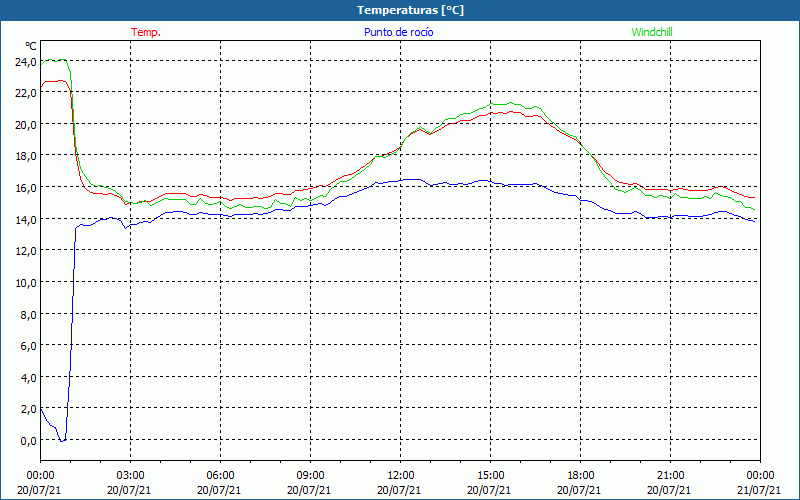This screenshot has height=500, width=800.
Task: Click the 21/07/21 date label
Action: click(x=759, y=490)
